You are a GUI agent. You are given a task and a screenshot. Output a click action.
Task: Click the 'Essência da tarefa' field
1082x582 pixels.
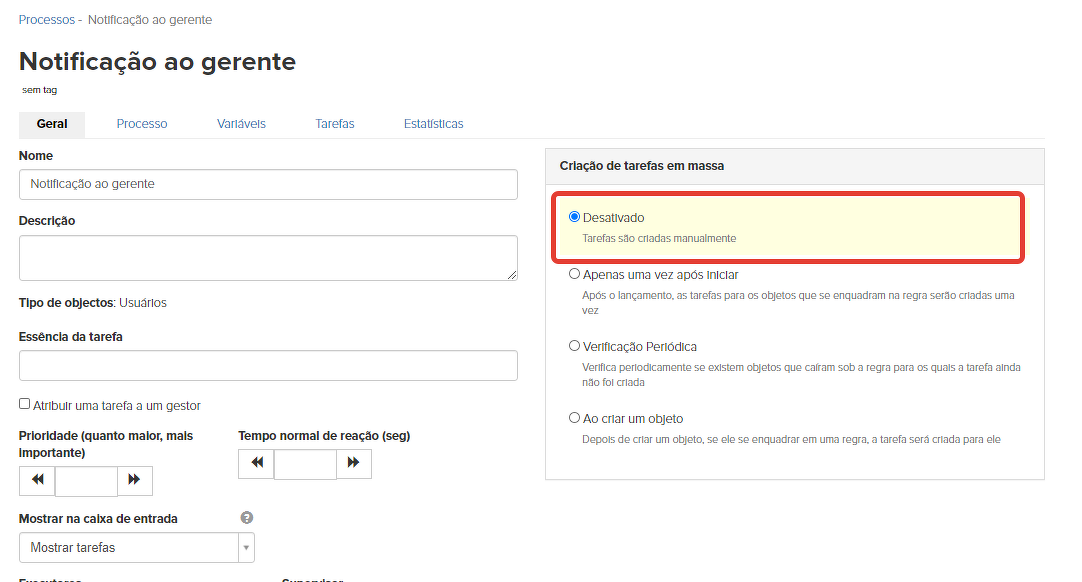tap(268, 365)
